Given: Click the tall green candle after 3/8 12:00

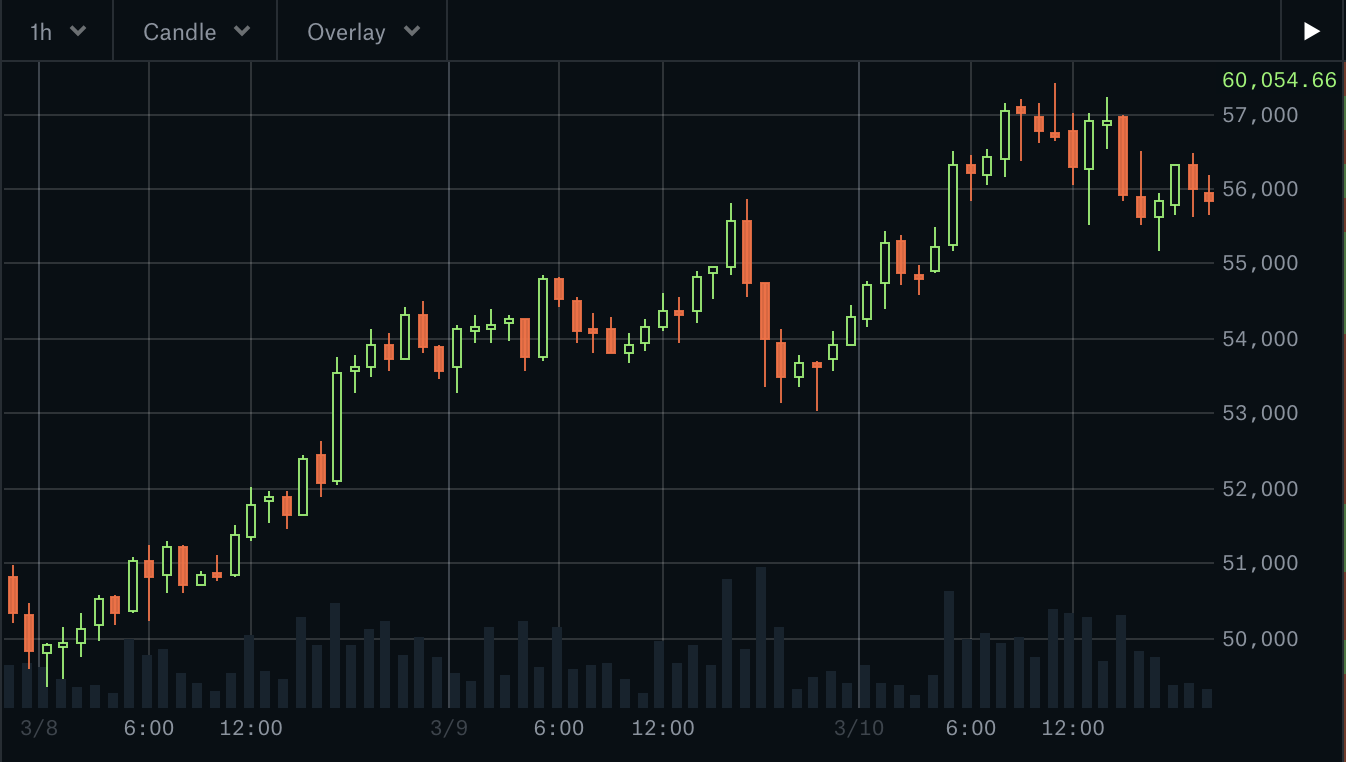Looking at the screenshot, I should point(337,426).
